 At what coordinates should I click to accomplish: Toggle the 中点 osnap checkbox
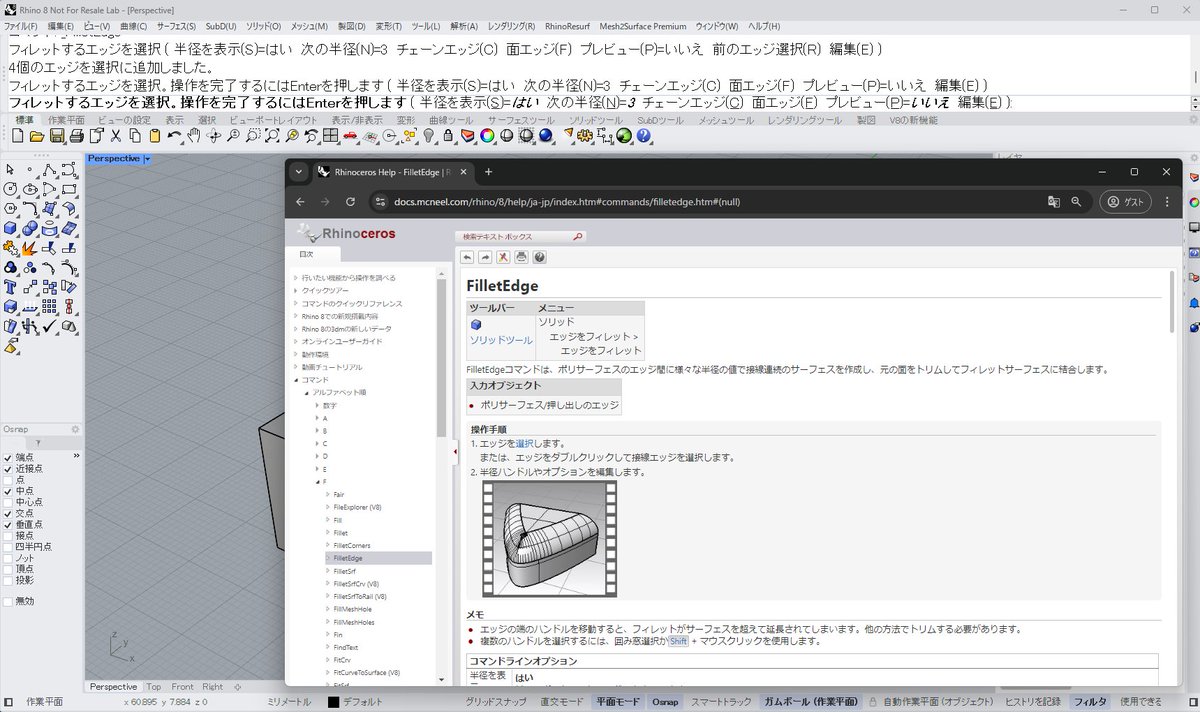(8, 491)
